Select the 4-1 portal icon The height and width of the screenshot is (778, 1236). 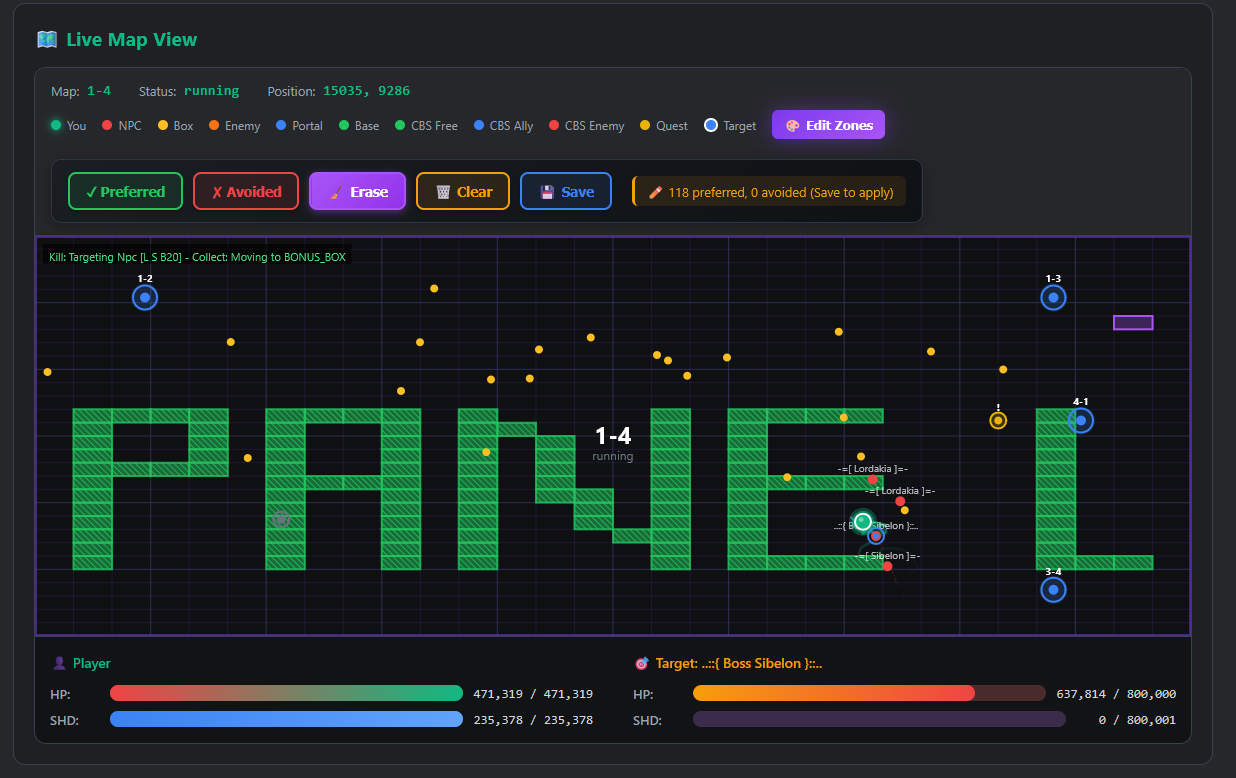[1080, 420]
